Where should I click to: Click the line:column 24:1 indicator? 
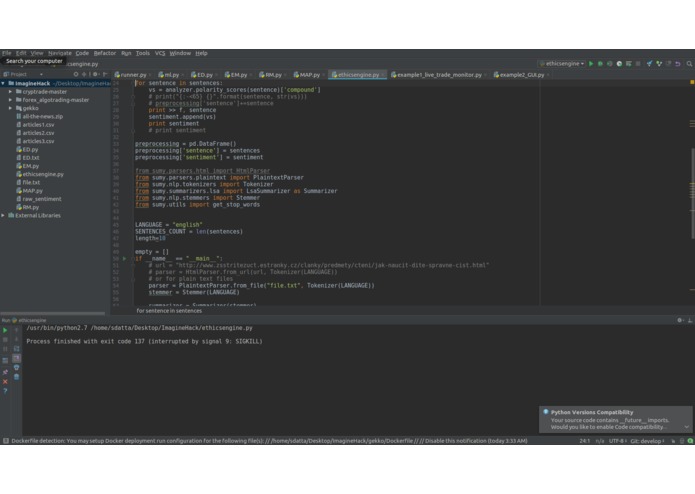point(585,441)
